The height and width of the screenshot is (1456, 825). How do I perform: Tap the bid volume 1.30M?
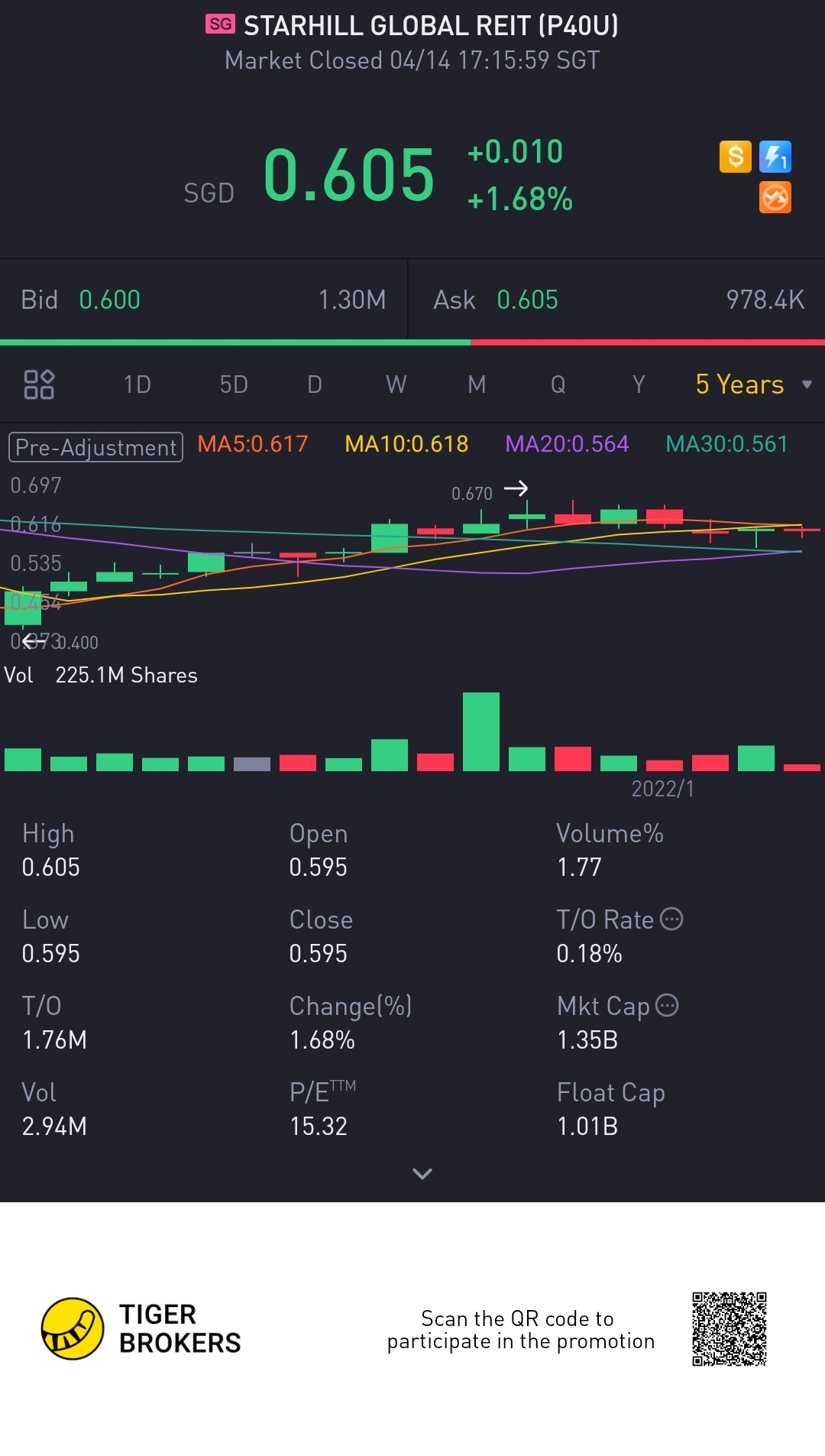(352, 300)
